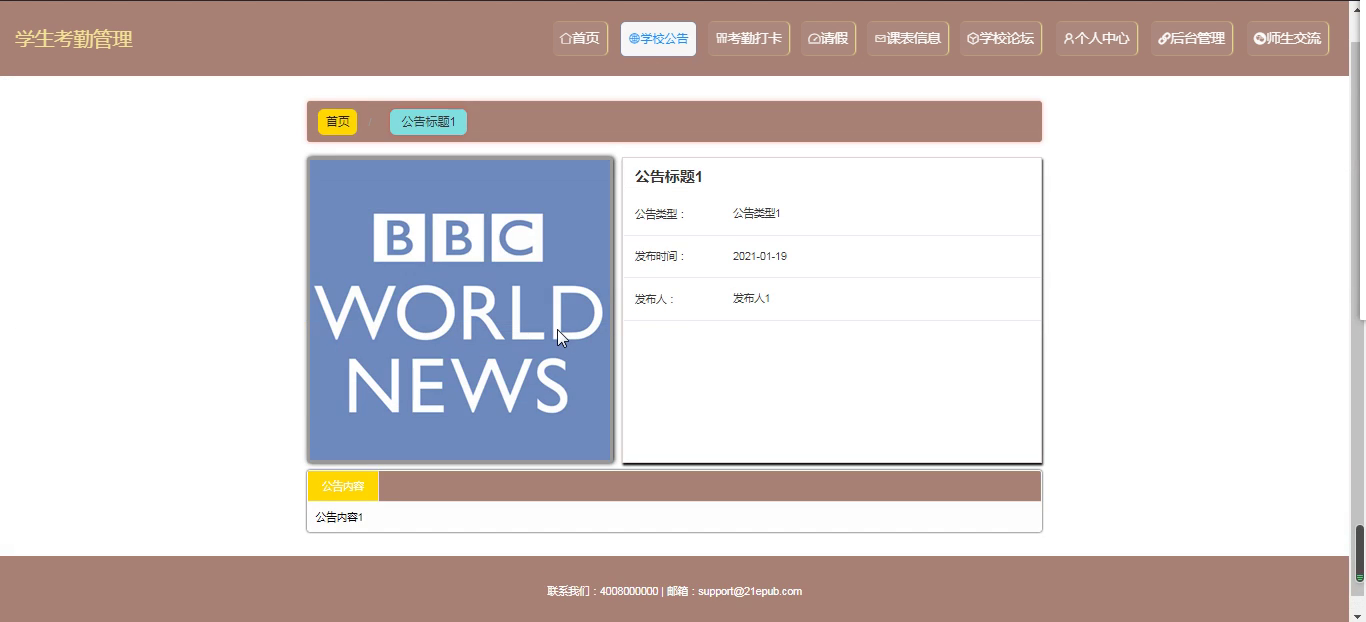Click the date 2021-01-19
Viewport: 1366px width, 622px height.
tap(760, 256)
